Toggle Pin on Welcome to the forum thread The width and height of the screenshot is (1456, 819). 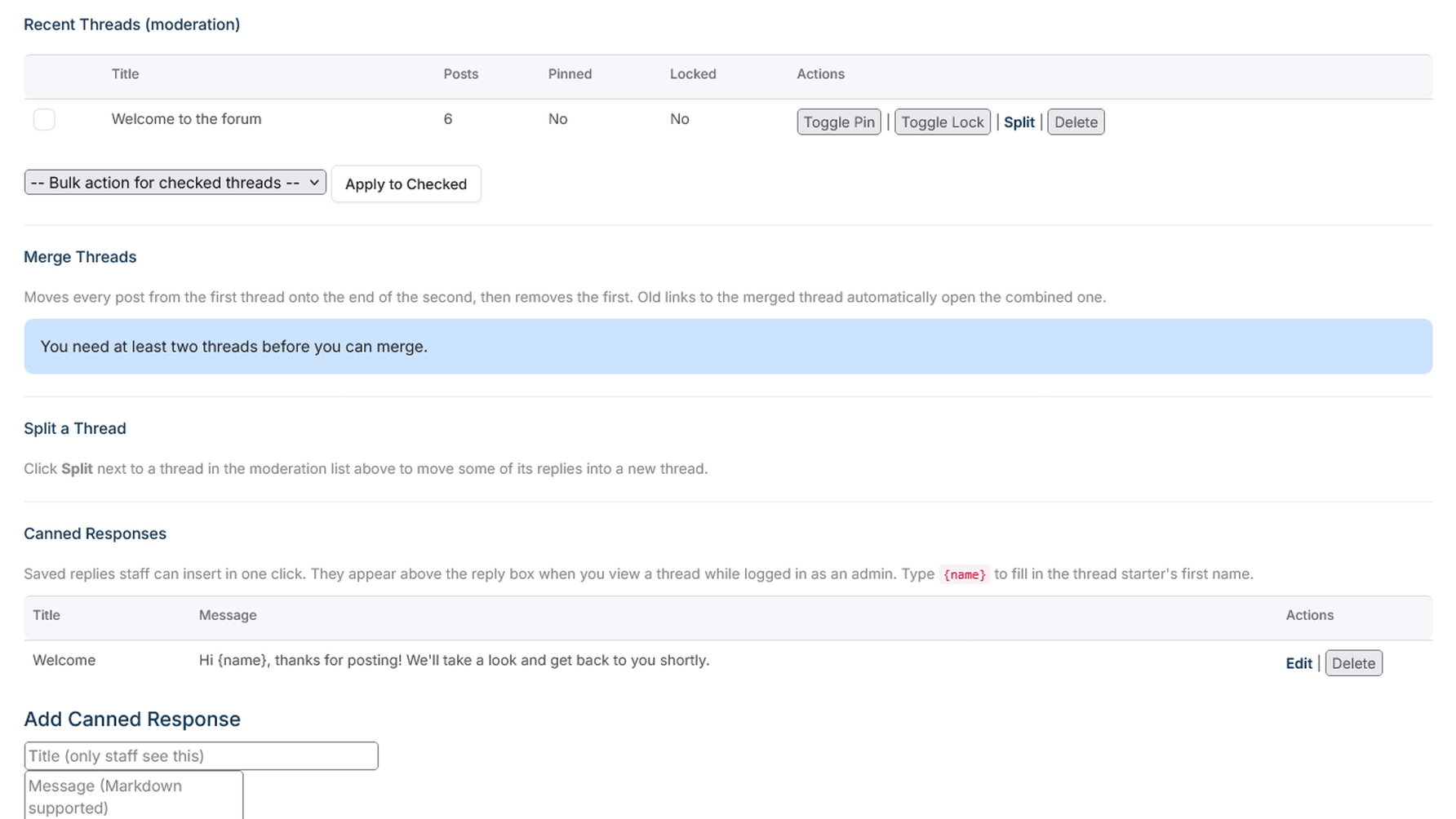click(839, 122)
